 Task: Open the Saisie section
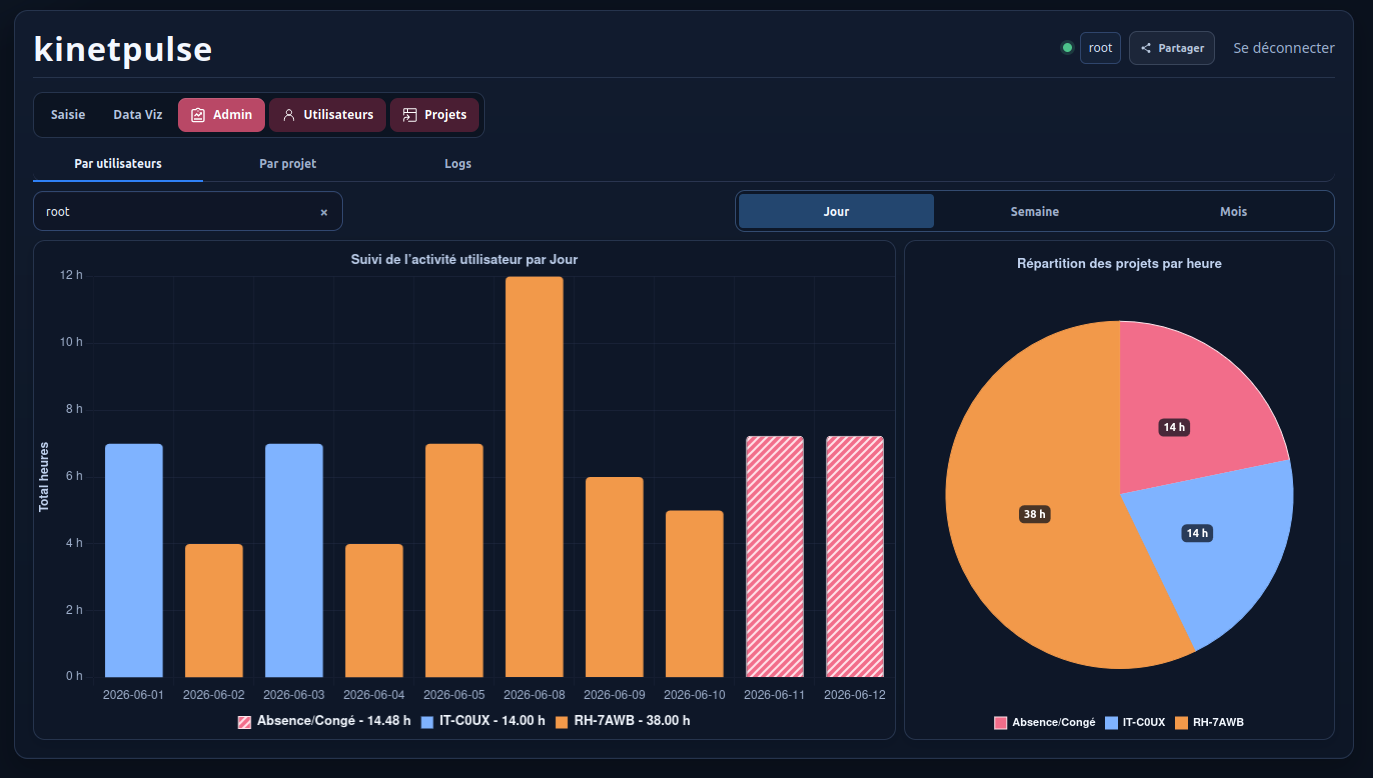click(68, 115)
